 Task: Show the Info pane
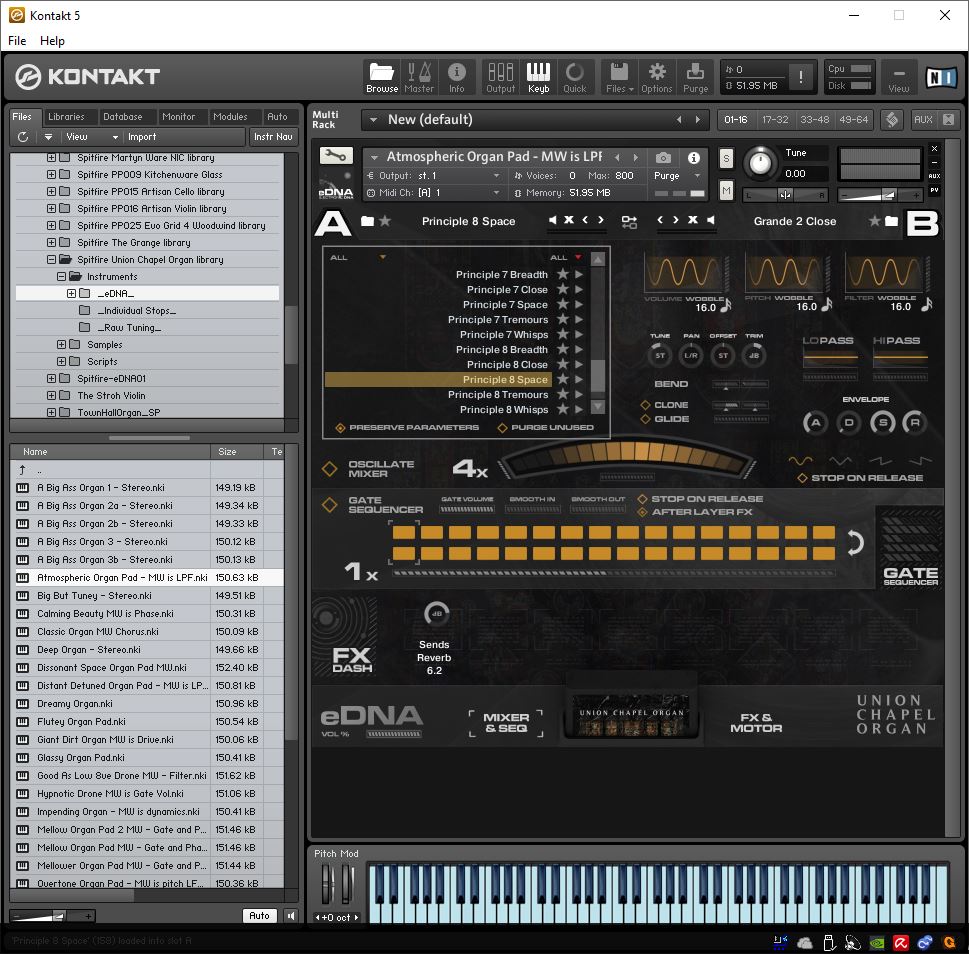[x=457, y=77]
